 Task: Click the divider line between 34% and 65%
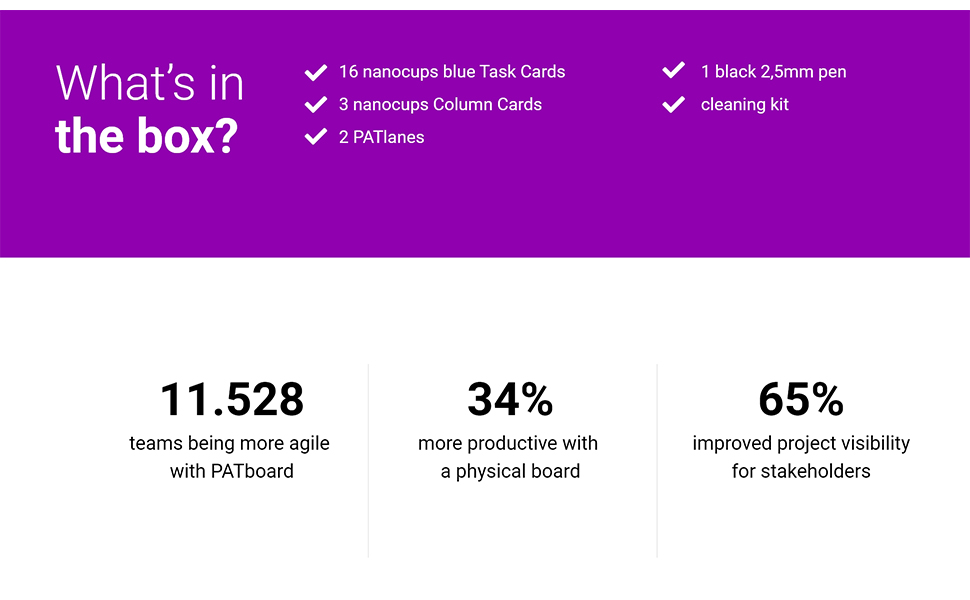tap(657, 460)
